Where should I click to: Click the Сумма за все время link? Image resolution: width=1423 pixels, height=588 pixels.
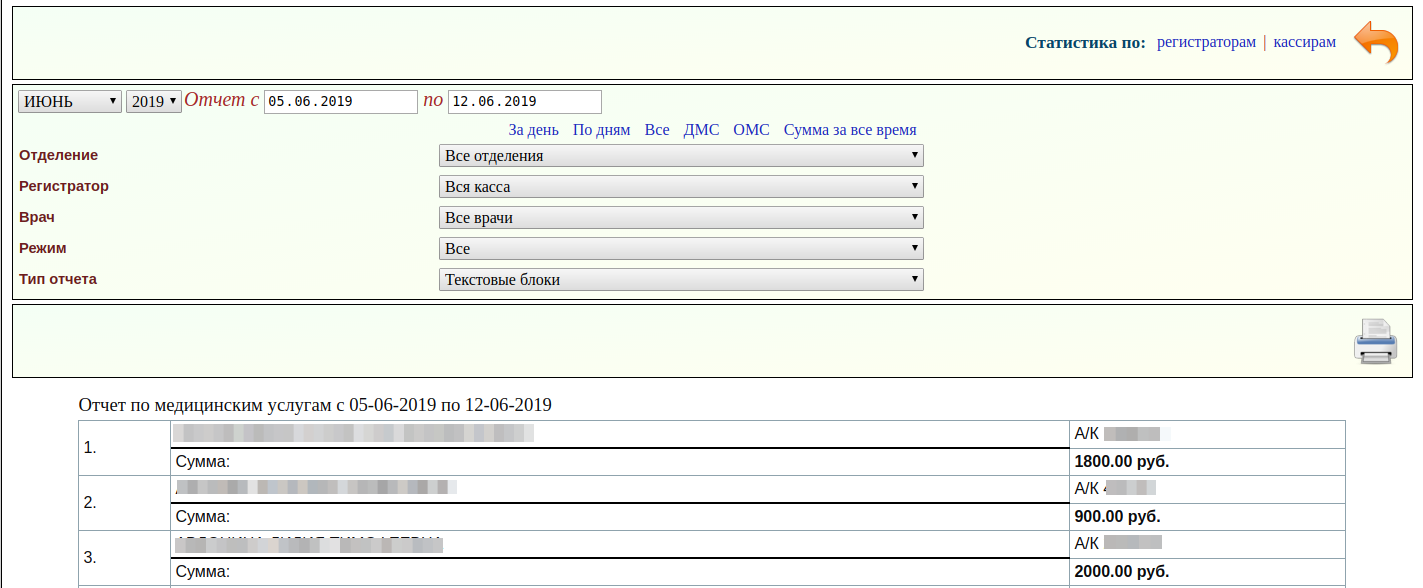(x=850, y=130)
